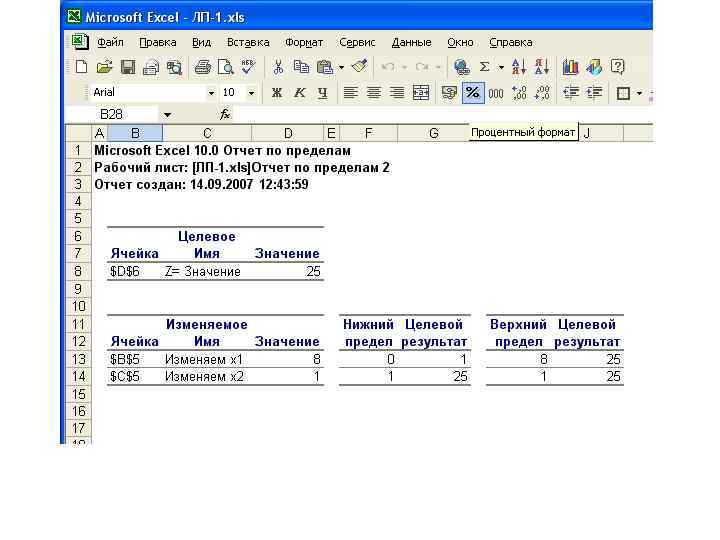Open the Окно menu
Screen dimensions: 720x540
(x=460, y=42)
